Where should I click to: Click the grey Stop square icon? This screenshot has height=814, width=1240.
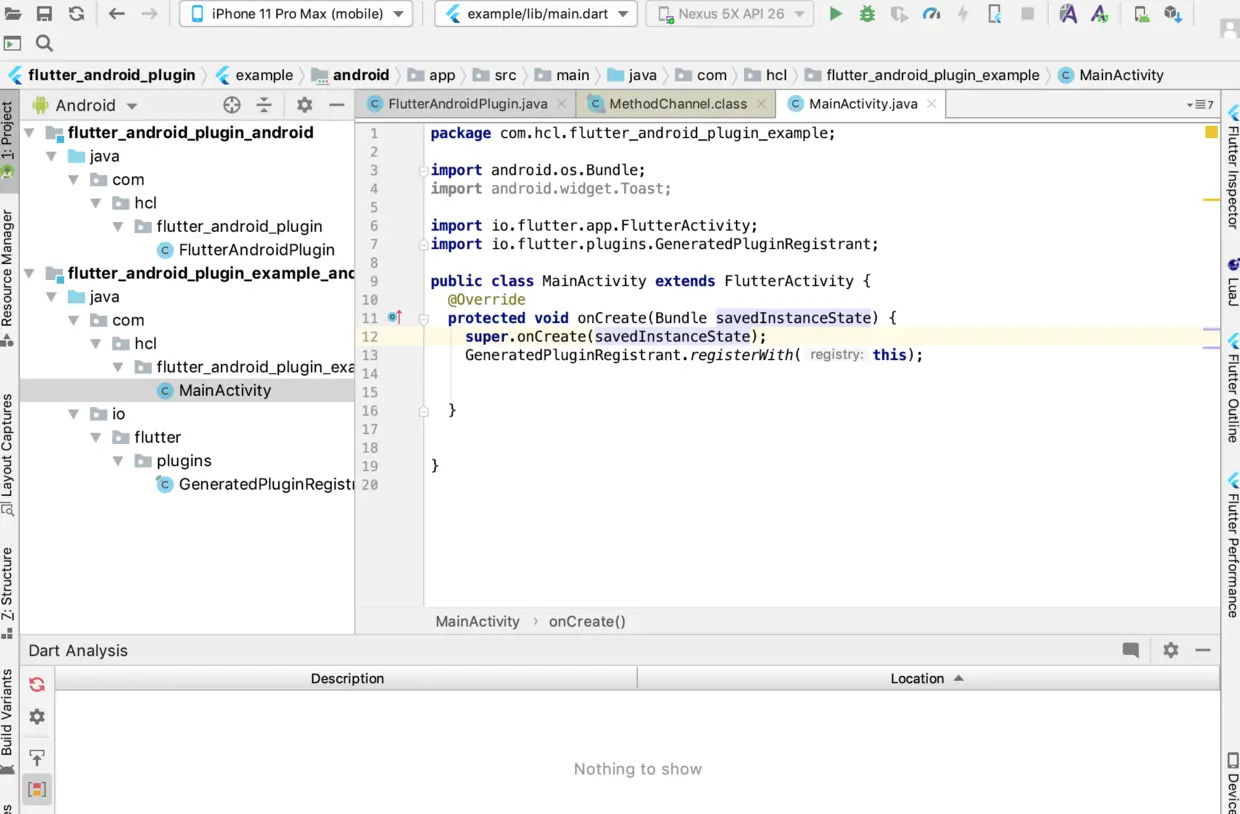point(1027,14)
